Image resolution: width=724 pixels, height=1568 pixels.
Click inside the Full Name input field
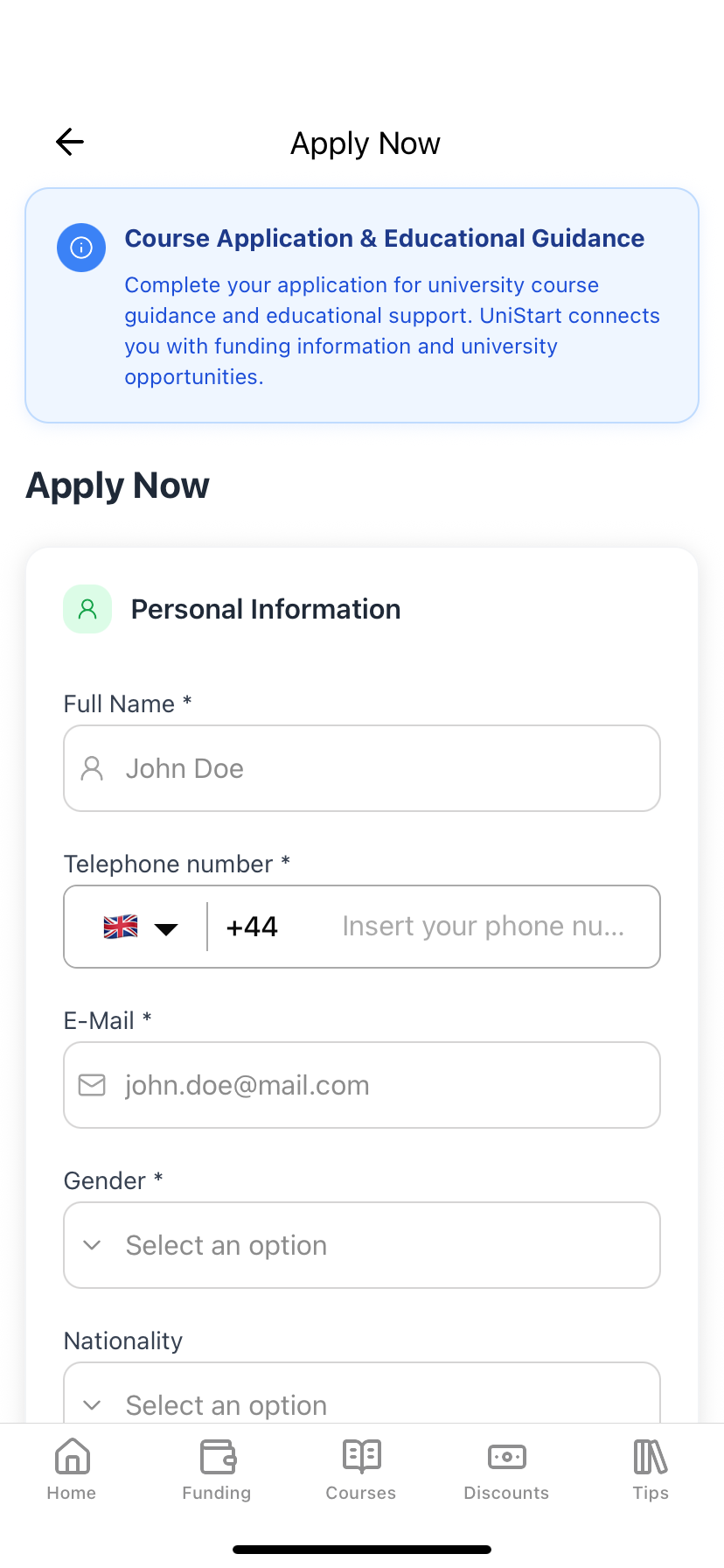coord(361,768)
